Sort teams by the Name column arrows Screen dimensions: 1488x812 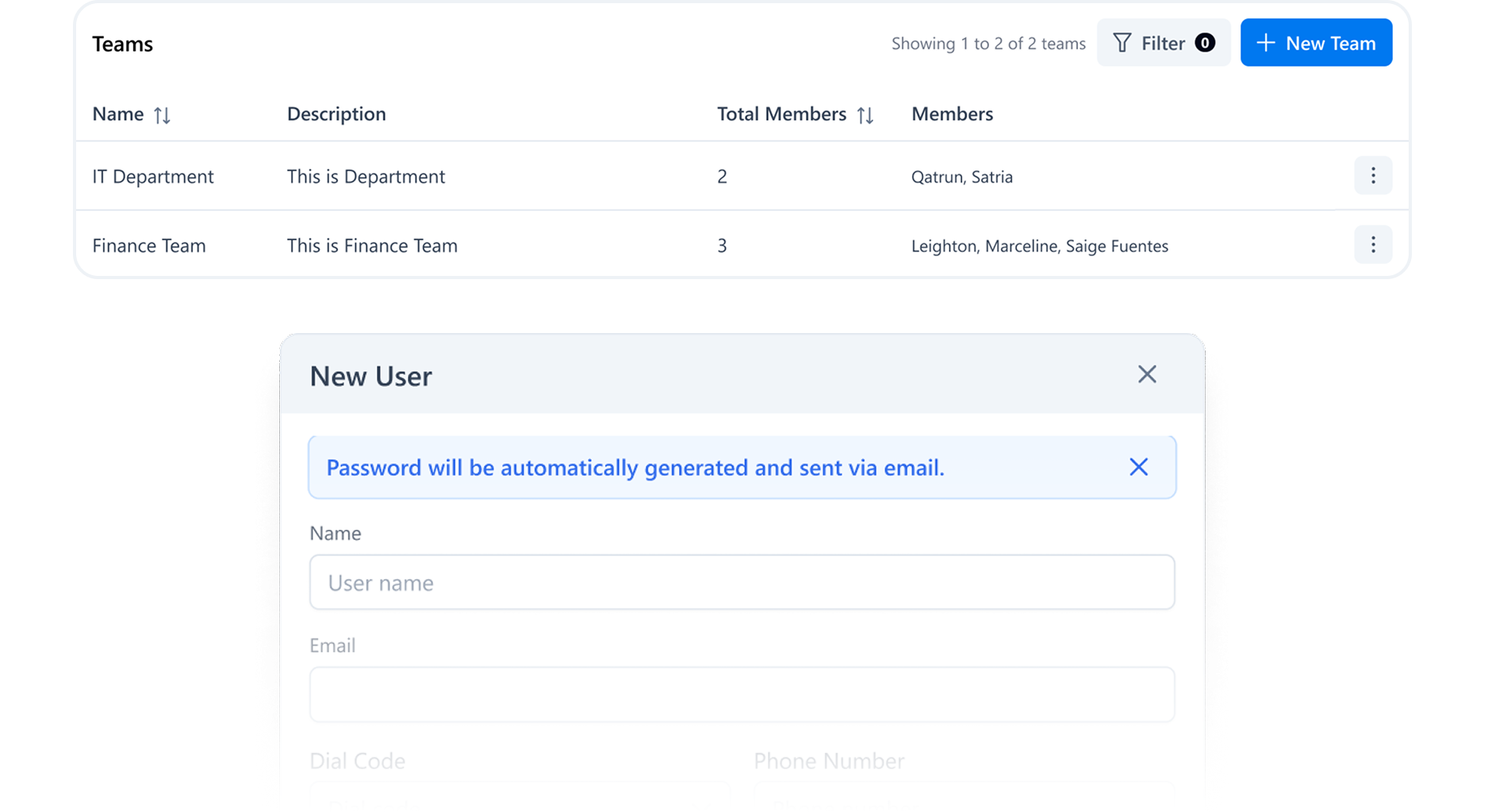point(162,115)
